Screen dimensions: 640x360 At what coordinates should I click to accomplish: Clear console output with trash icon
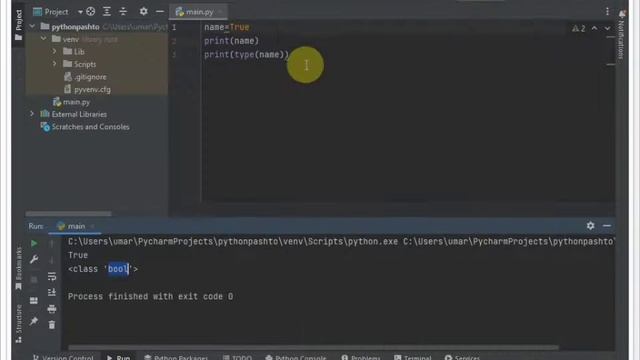[x=52, y=325]
